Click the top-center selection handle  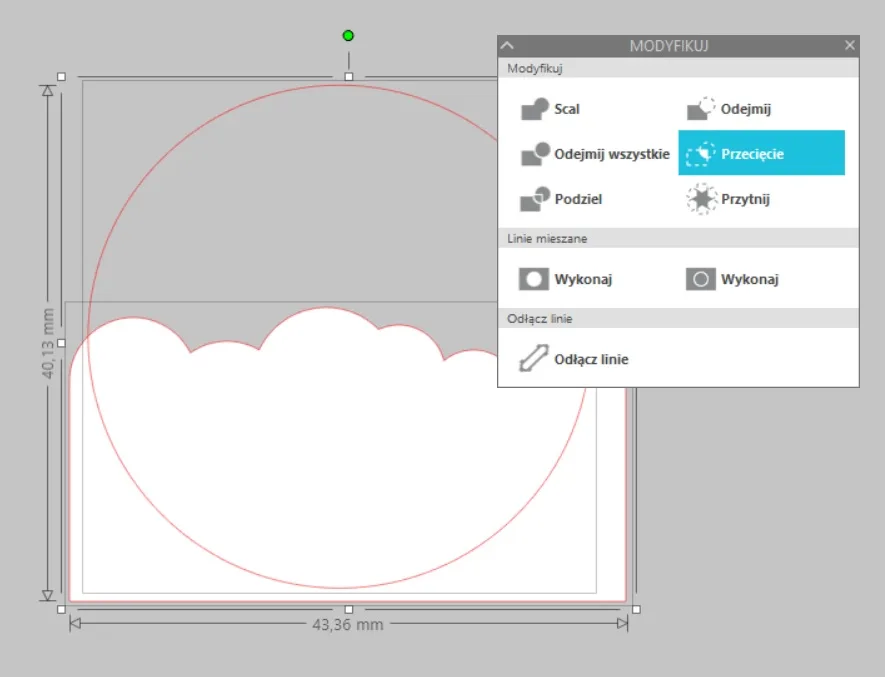(x=349, y=77)
